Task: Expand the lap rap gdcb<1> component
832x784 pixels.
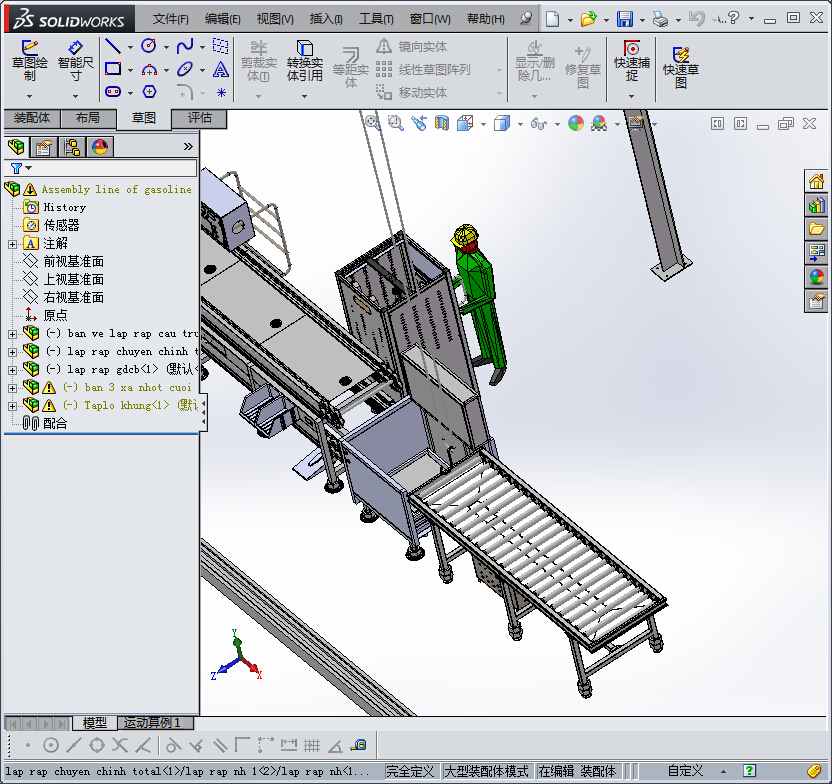Action: [12, 369]
